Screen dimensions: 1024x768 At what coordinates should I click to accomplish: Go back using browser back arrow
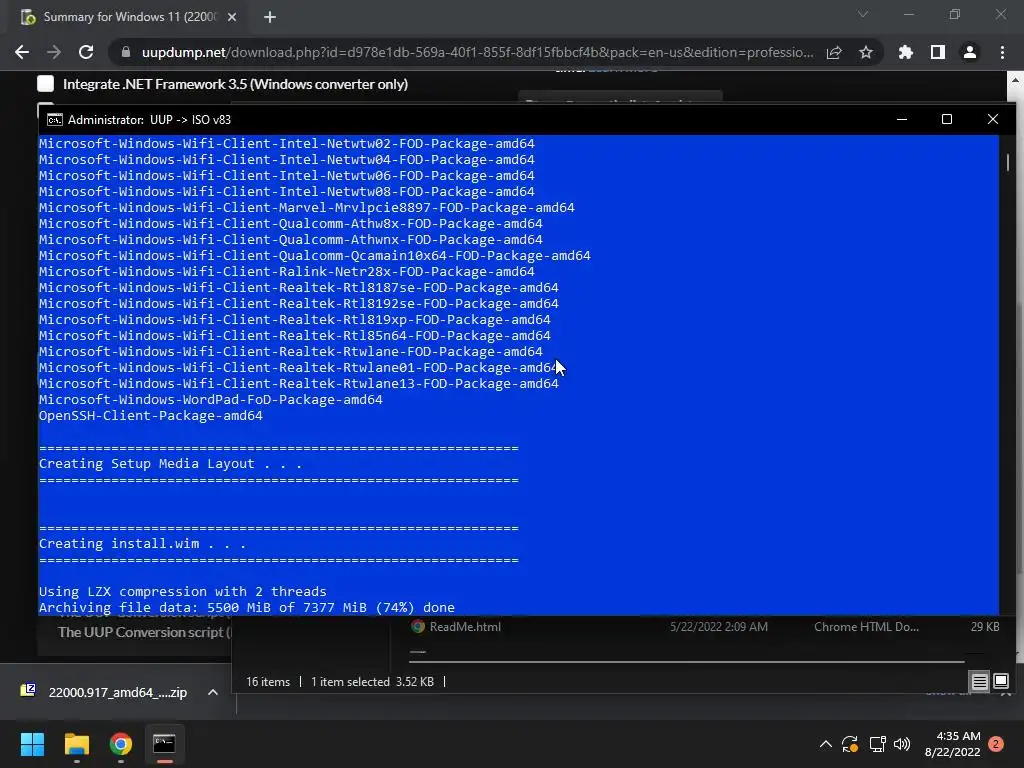tap(22, 52)
